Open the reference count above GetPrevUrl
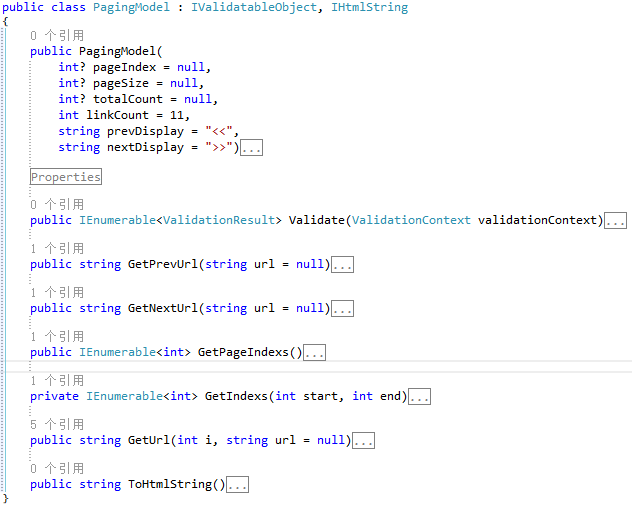The height and width of the screenshot is (510, 632). 57,248
